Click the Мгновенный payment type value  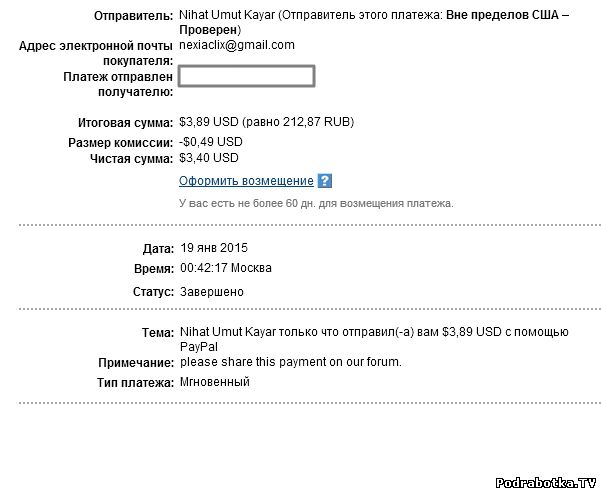pyautogui.click(x=214, y=382)
